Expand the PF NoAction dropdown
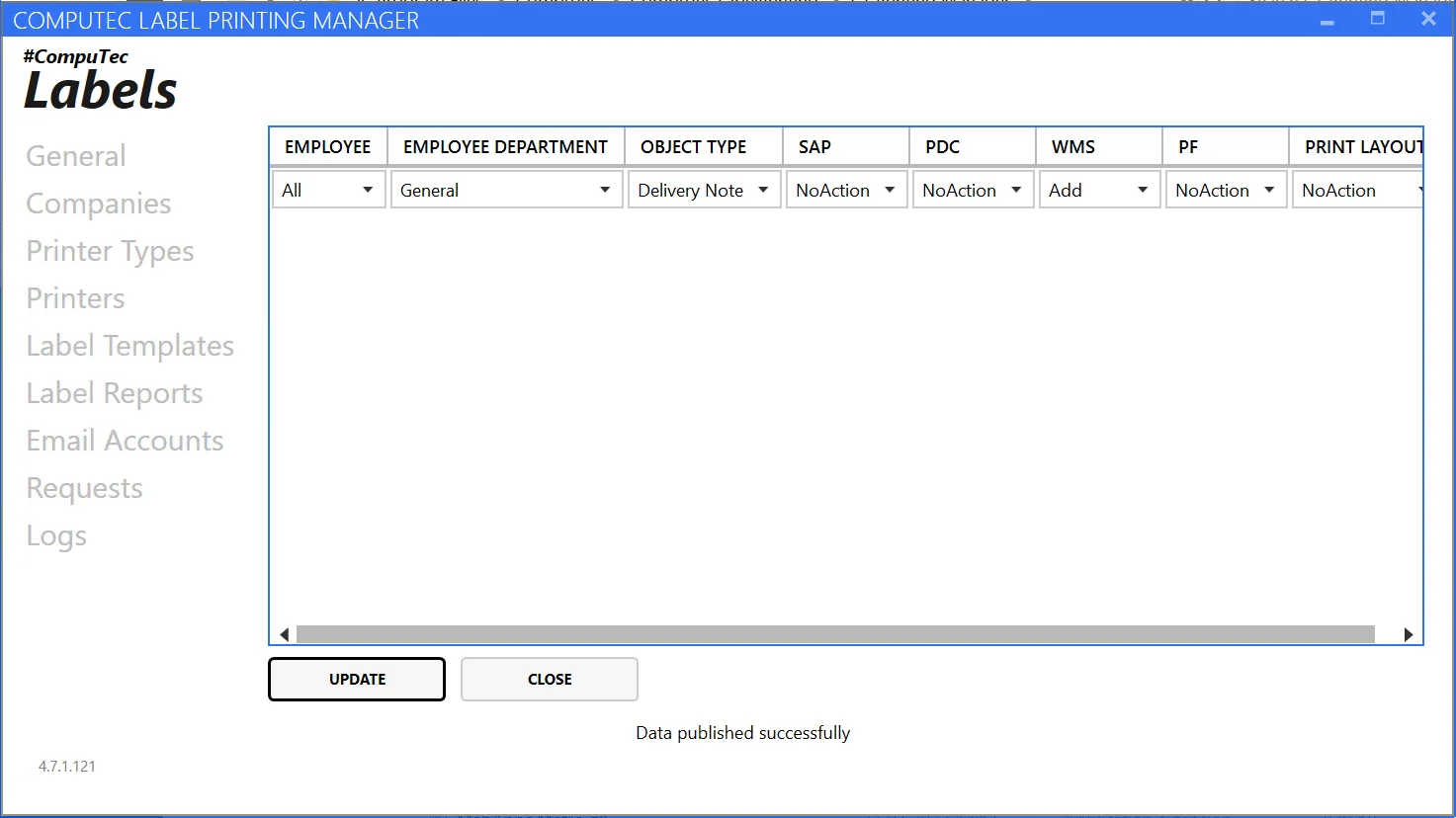Viewport: 1456px width, 818px height. click(1226, 190)
